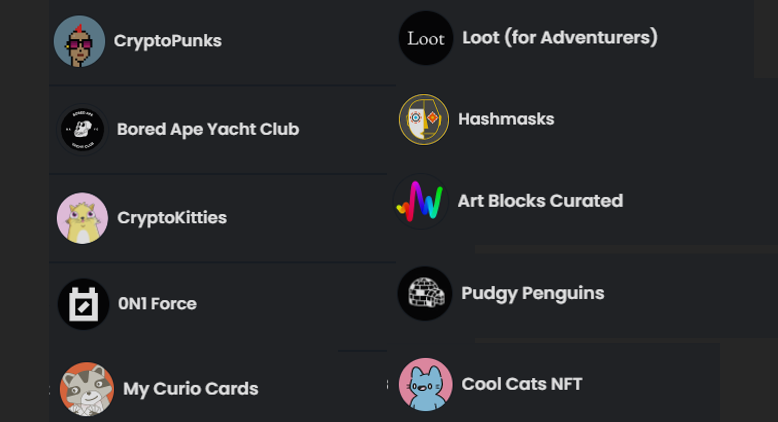
Task: Open the Bored Ape Yacht Club logo
Action: click(82, 129)
